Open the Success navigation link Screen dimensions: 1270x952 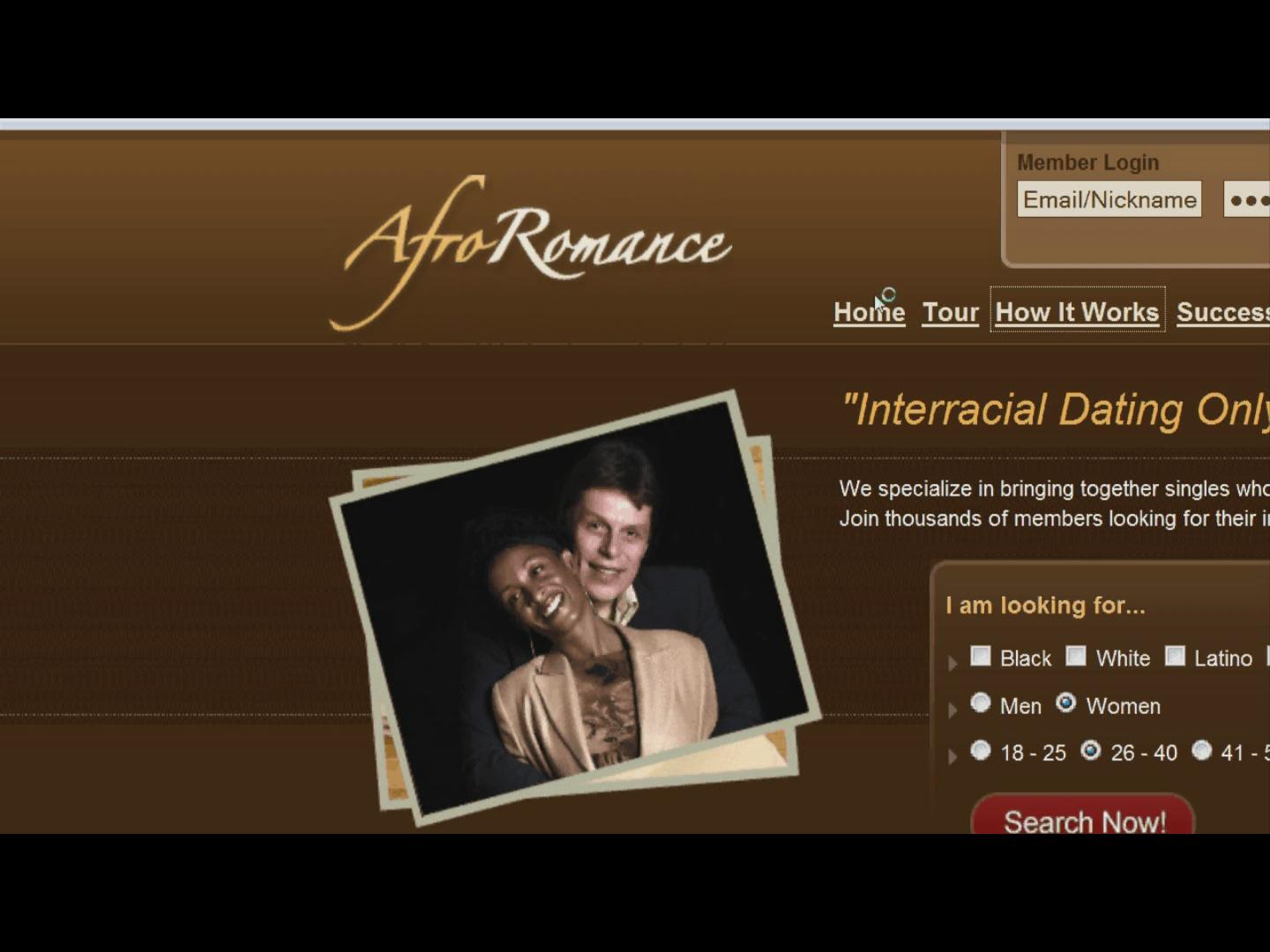[x=1223, y=312]
